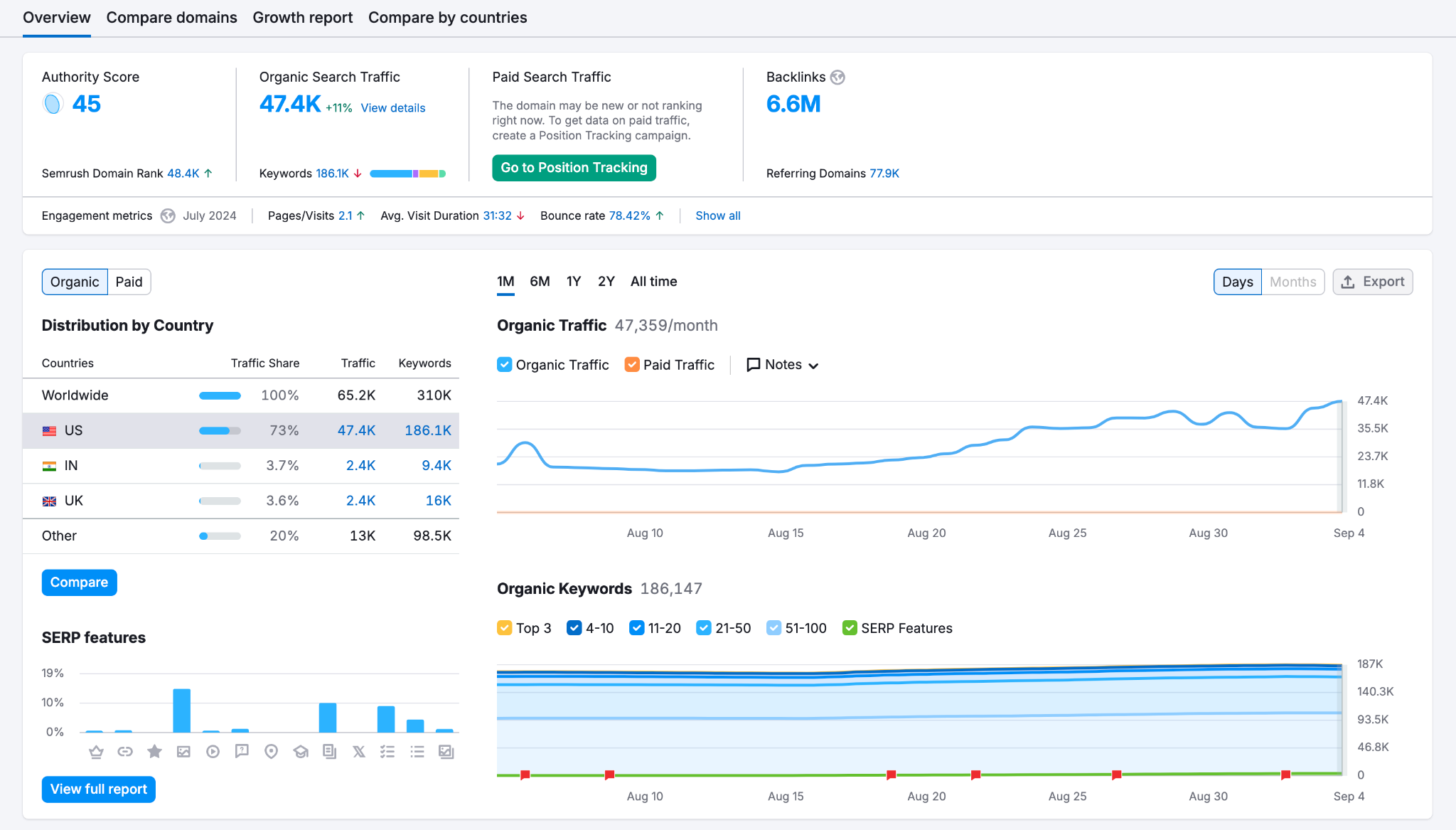Viewport: 1456px width, 830px height.
Task: Click the US traffic share bar
Action: click(x=220, y=431)
